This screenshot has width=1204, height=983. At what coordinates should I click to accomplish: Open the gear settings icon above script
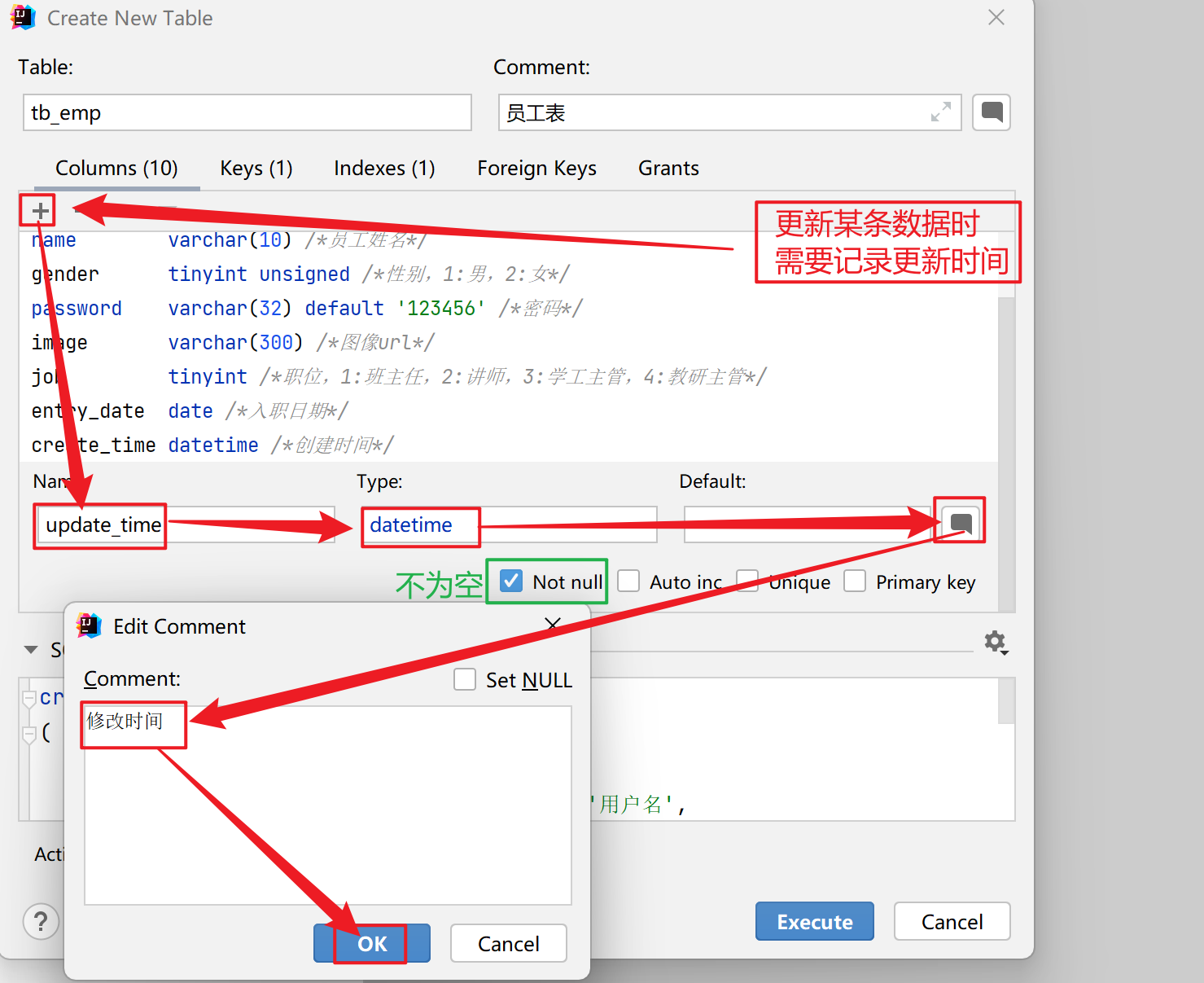coord(996,643)
